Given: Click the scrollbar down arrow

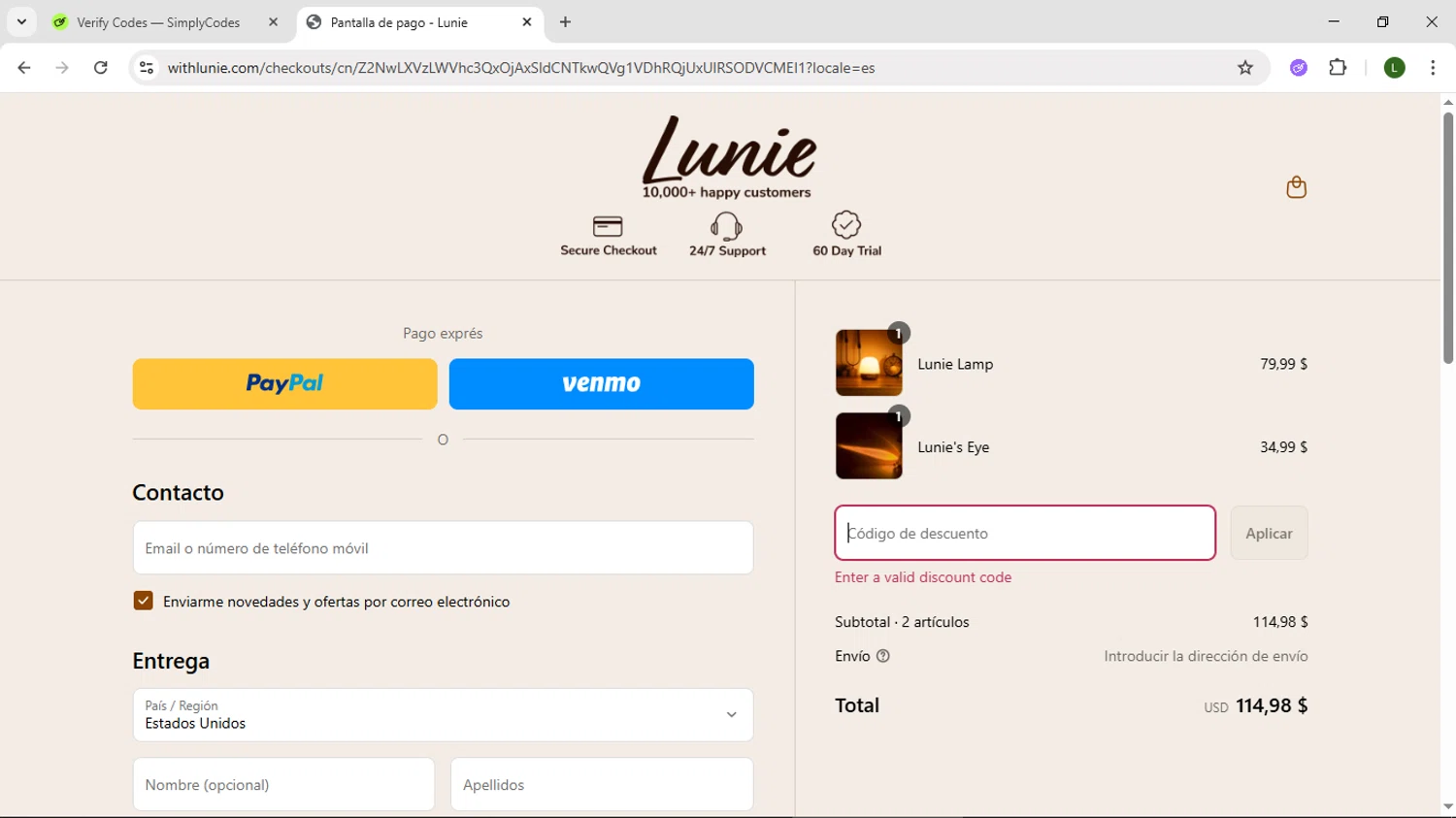Looking at the screenshot, I should pos(1447,806).
